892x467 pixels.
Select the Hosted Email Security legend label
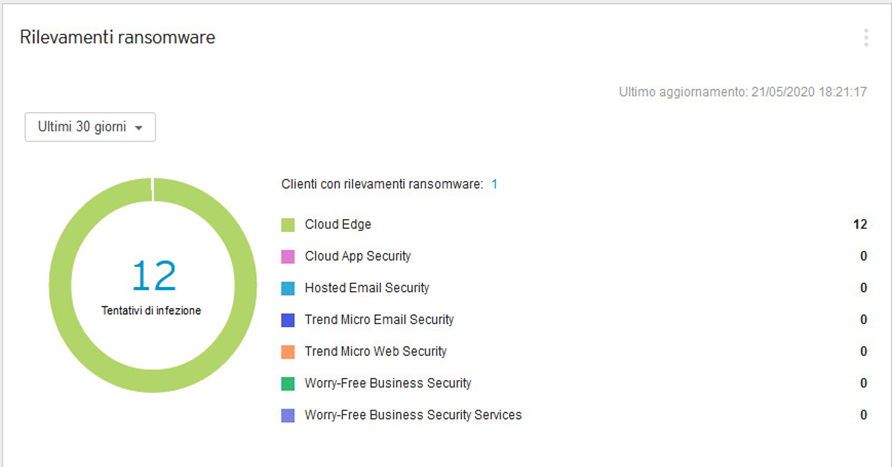pyautogui.click(x=367, y=288)
